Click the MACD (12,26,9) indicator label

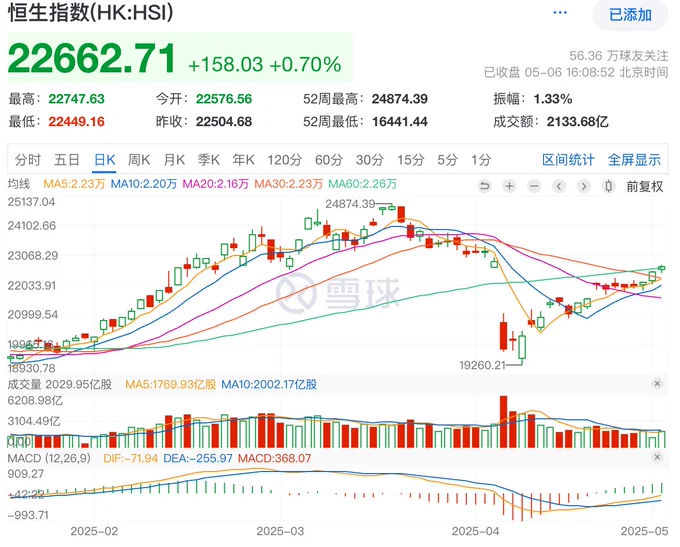[x=49, y=458]
